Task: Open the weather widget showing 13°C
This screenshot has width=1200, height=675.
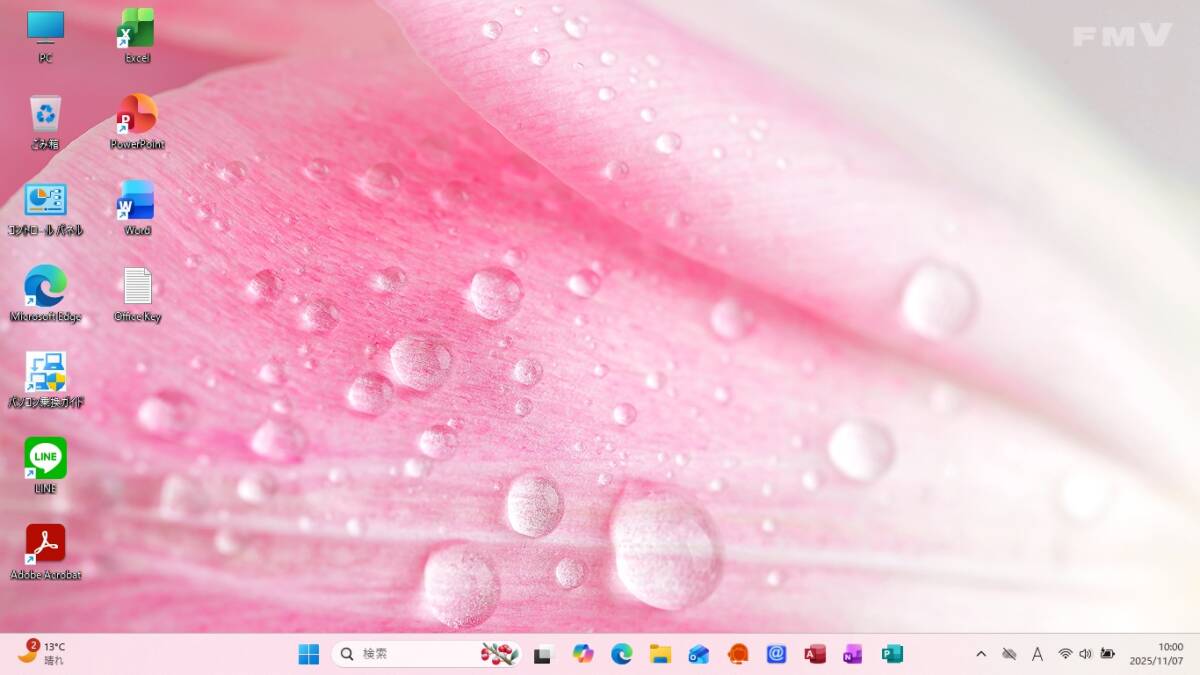Action: click(x=42, y=653)
